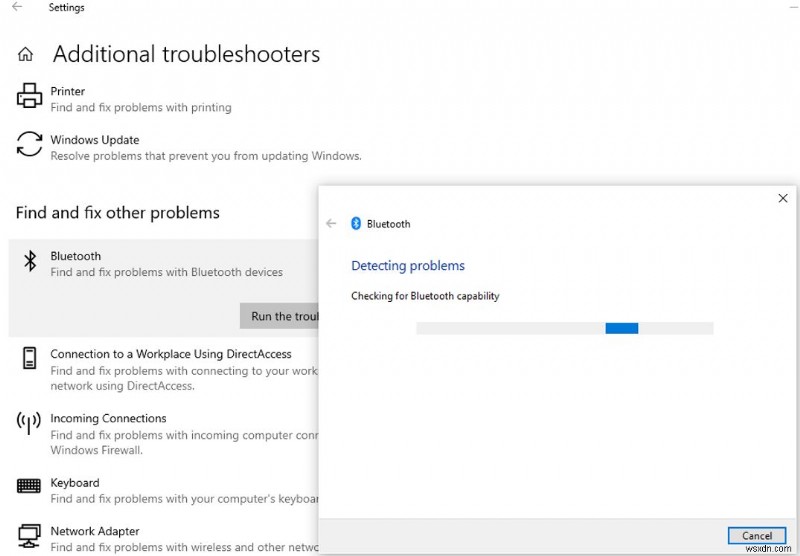Click the Settings window title text
Viewport: 800px width, 556px height.
click(x=66, y=8)
